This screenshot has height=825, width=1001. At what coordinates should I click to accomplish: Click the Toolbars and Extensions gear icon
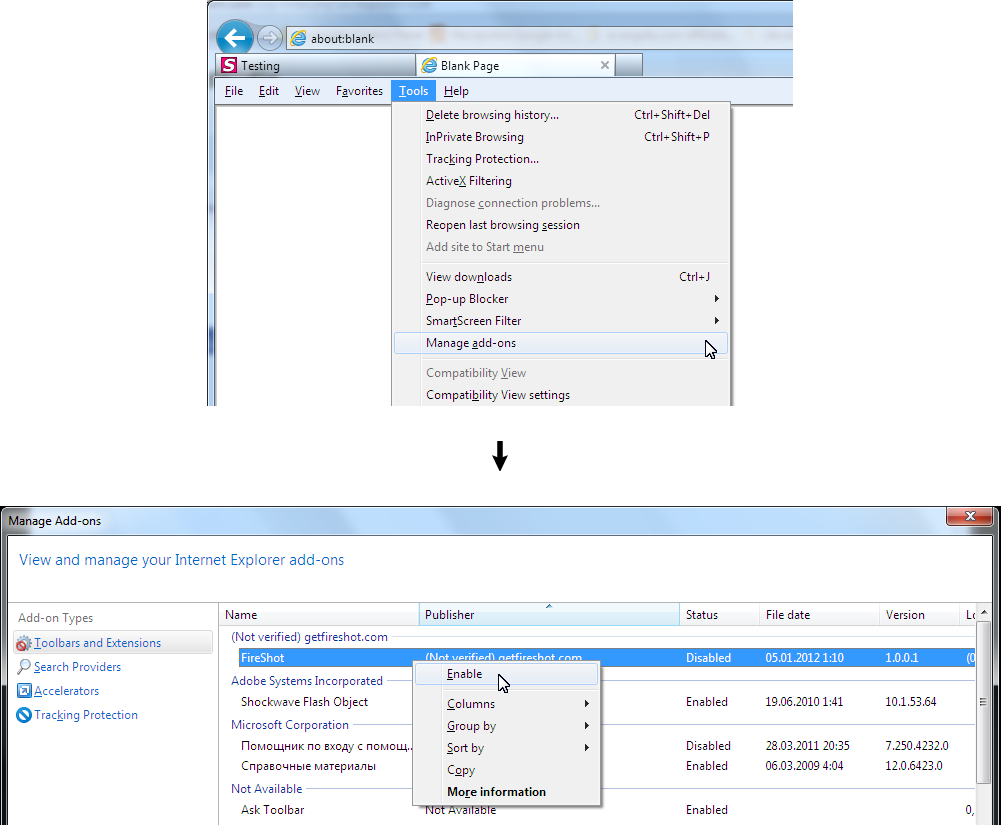pos(24,643)
